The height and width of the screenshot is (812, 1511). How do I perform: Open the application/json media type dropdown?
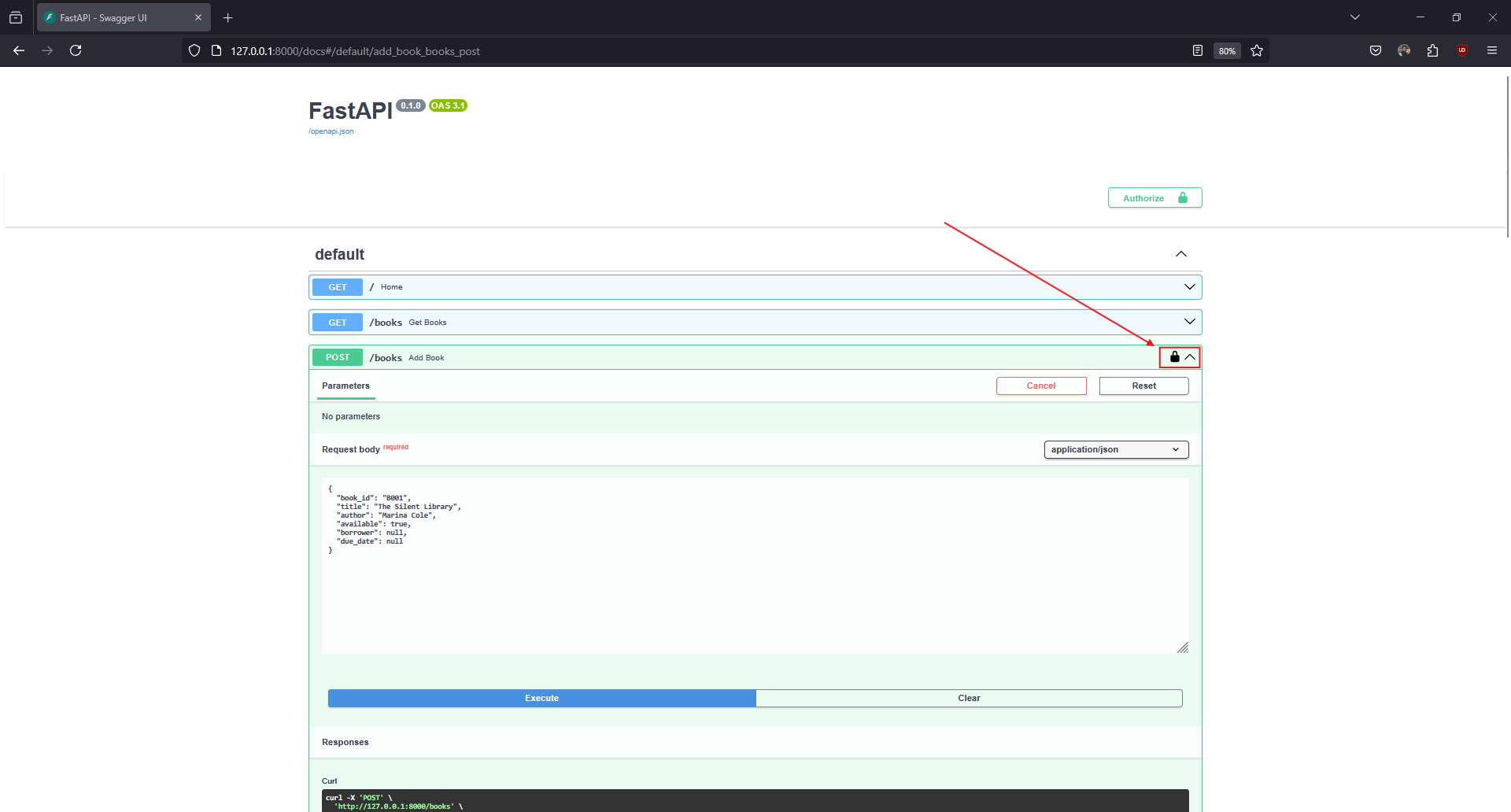(1116, 449)
